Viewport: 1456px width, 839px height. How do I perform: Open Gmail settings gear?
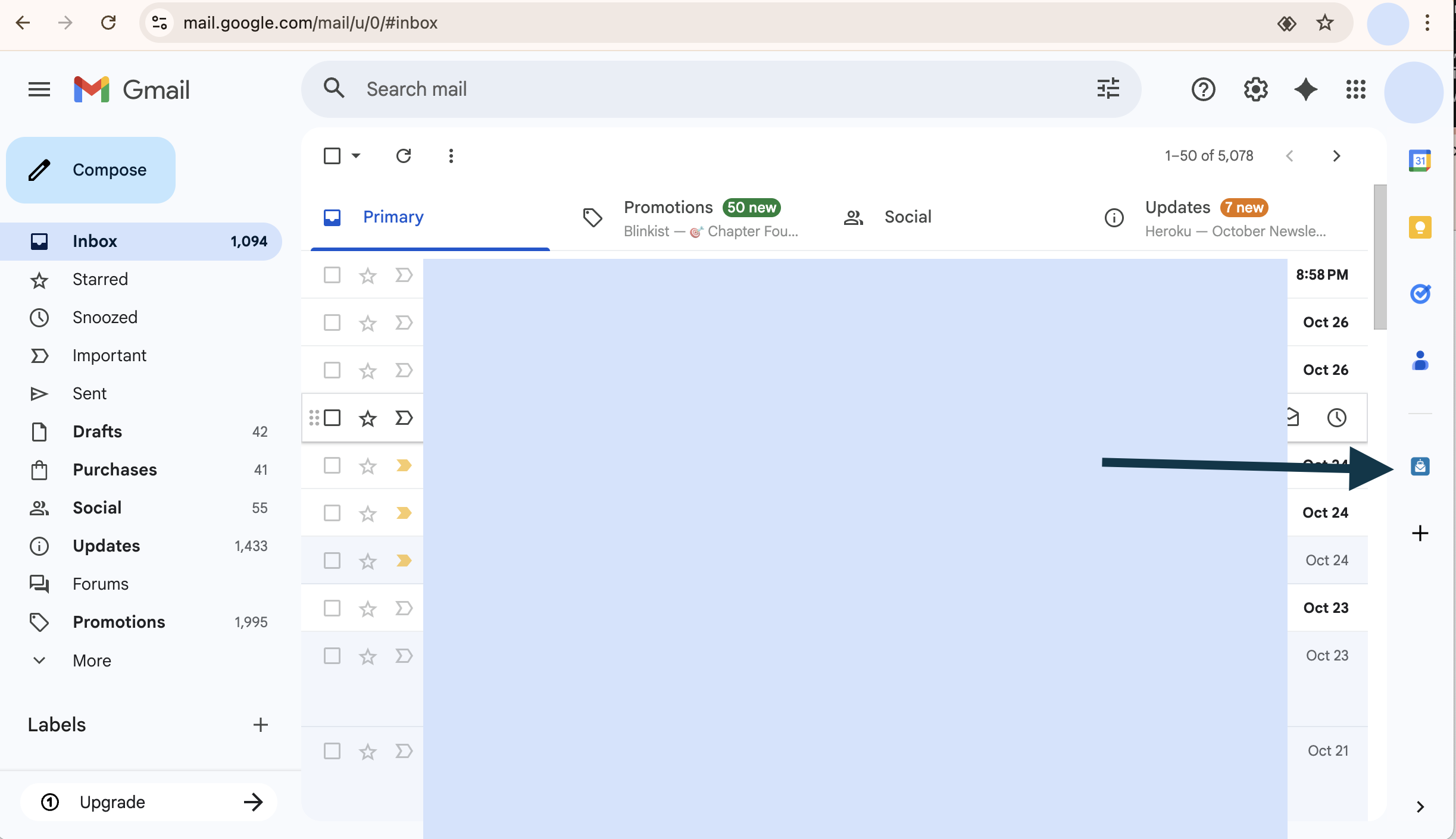(1255, 89)
